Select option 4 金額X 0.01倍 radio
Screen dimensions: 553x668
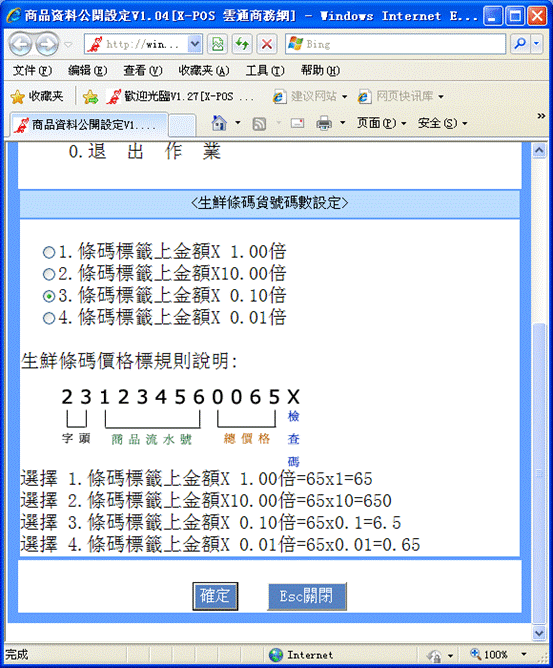(x=49, y=318)
